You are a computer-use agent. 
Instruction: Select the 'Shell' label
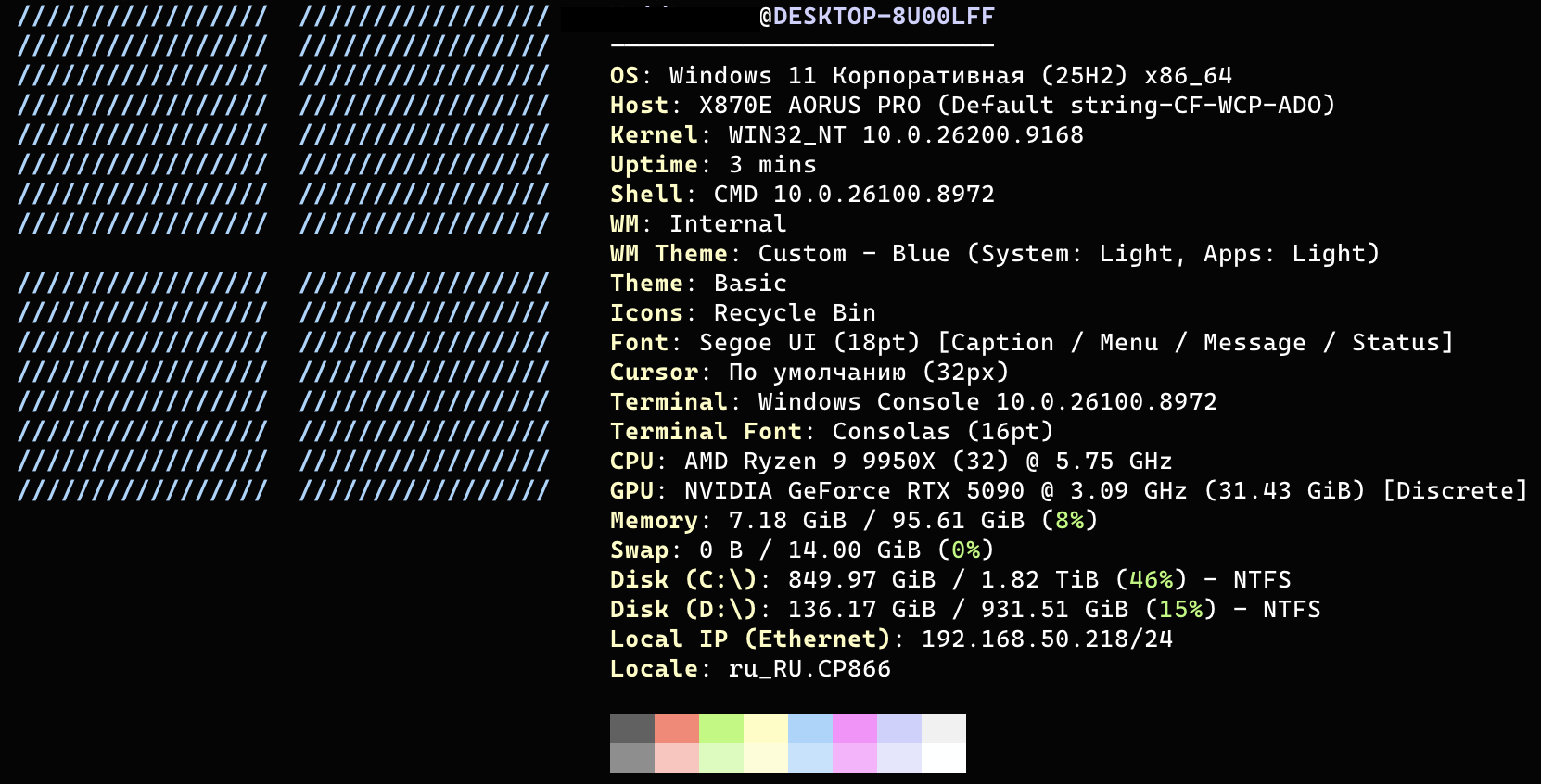pyautogui.click(x=646, y=195)
